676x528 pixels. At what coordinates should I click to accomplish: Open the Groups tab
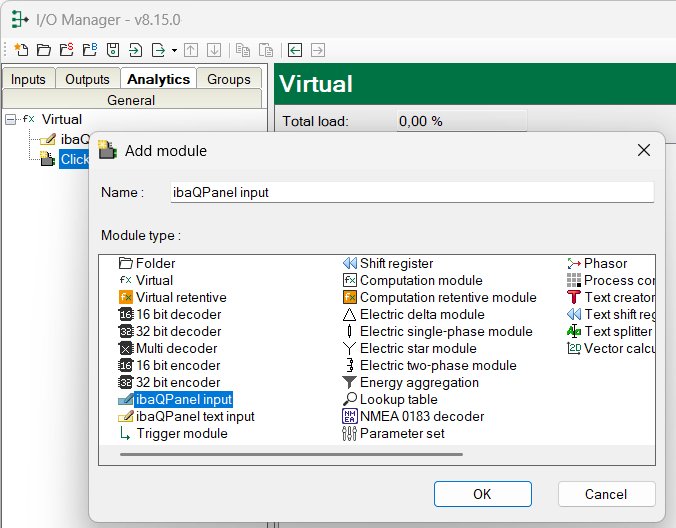pyautogui.click(x=228, y=79)
